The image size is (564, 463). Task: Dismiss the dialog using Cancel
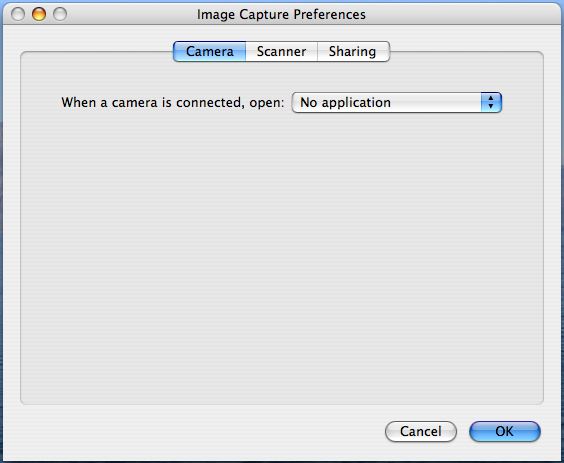click(421, 431)
